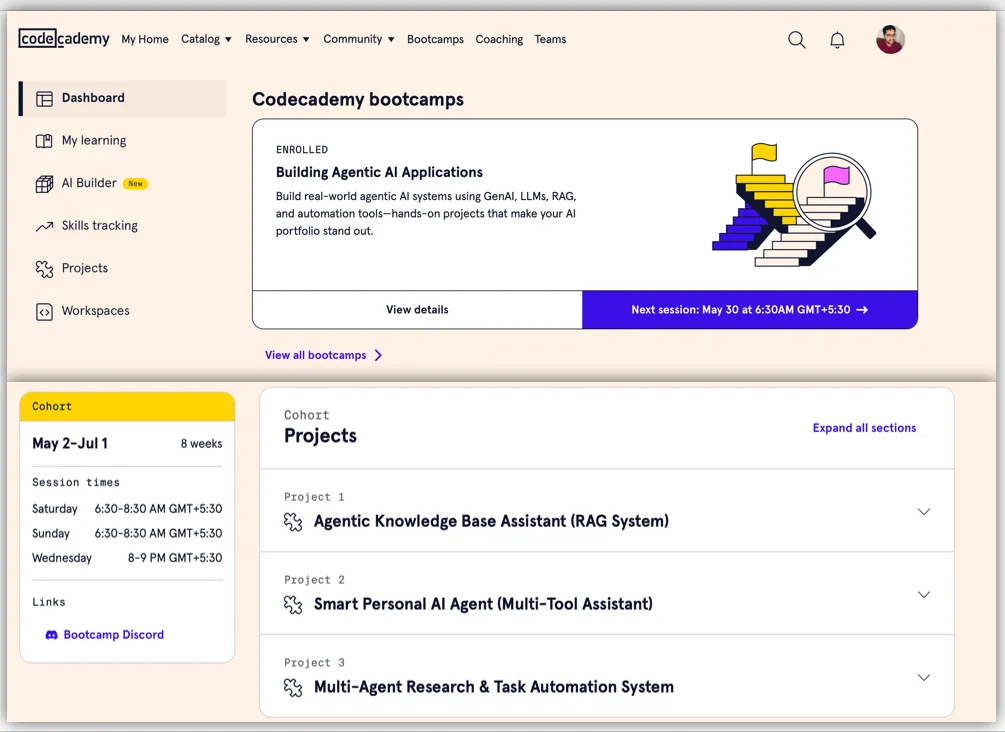Open the Community dropdown menu
This screenshot has width=1005, height=732.
(x=359, y=39)
